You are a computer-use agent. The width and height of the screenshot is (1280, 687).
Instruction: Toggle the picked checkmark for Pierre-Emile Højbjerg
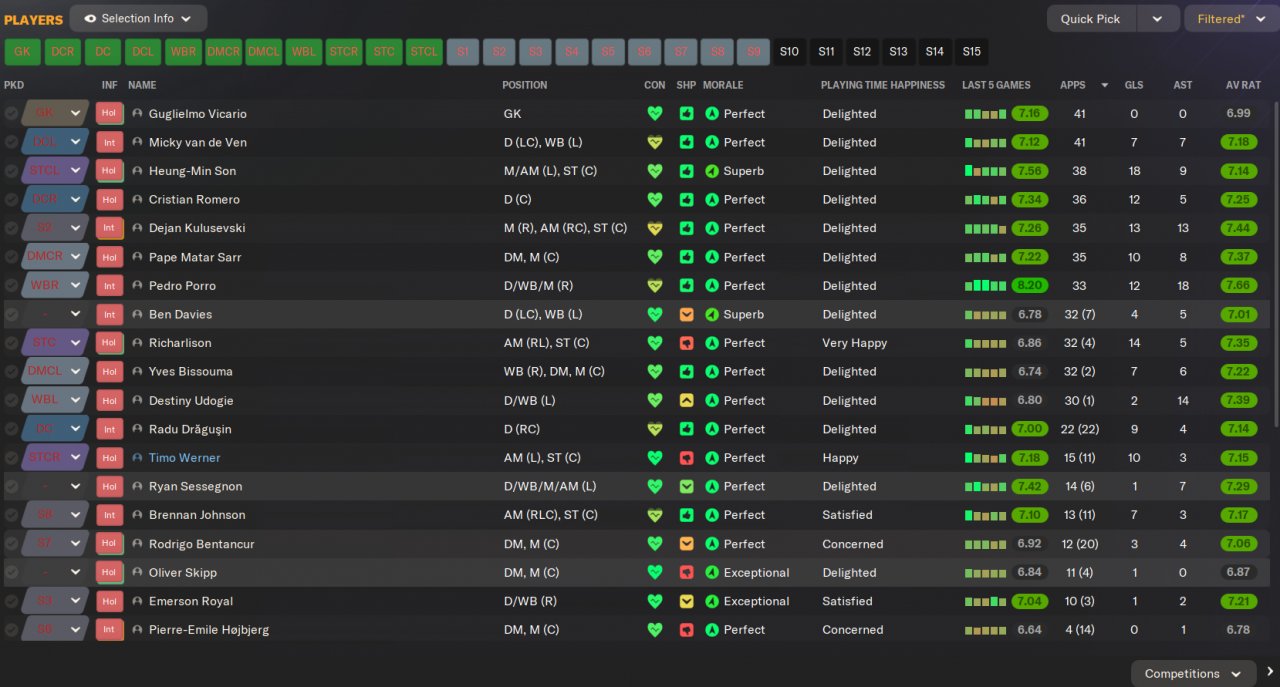[x=11, y=630]
